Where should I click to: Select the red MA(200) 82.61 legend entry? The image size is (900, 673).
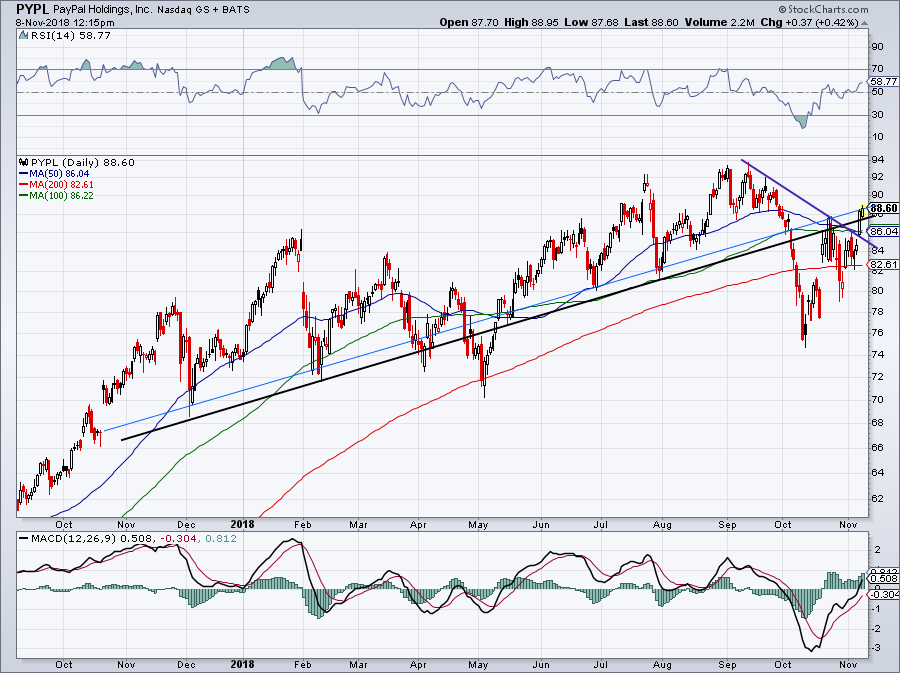click(x=56, y=185)
